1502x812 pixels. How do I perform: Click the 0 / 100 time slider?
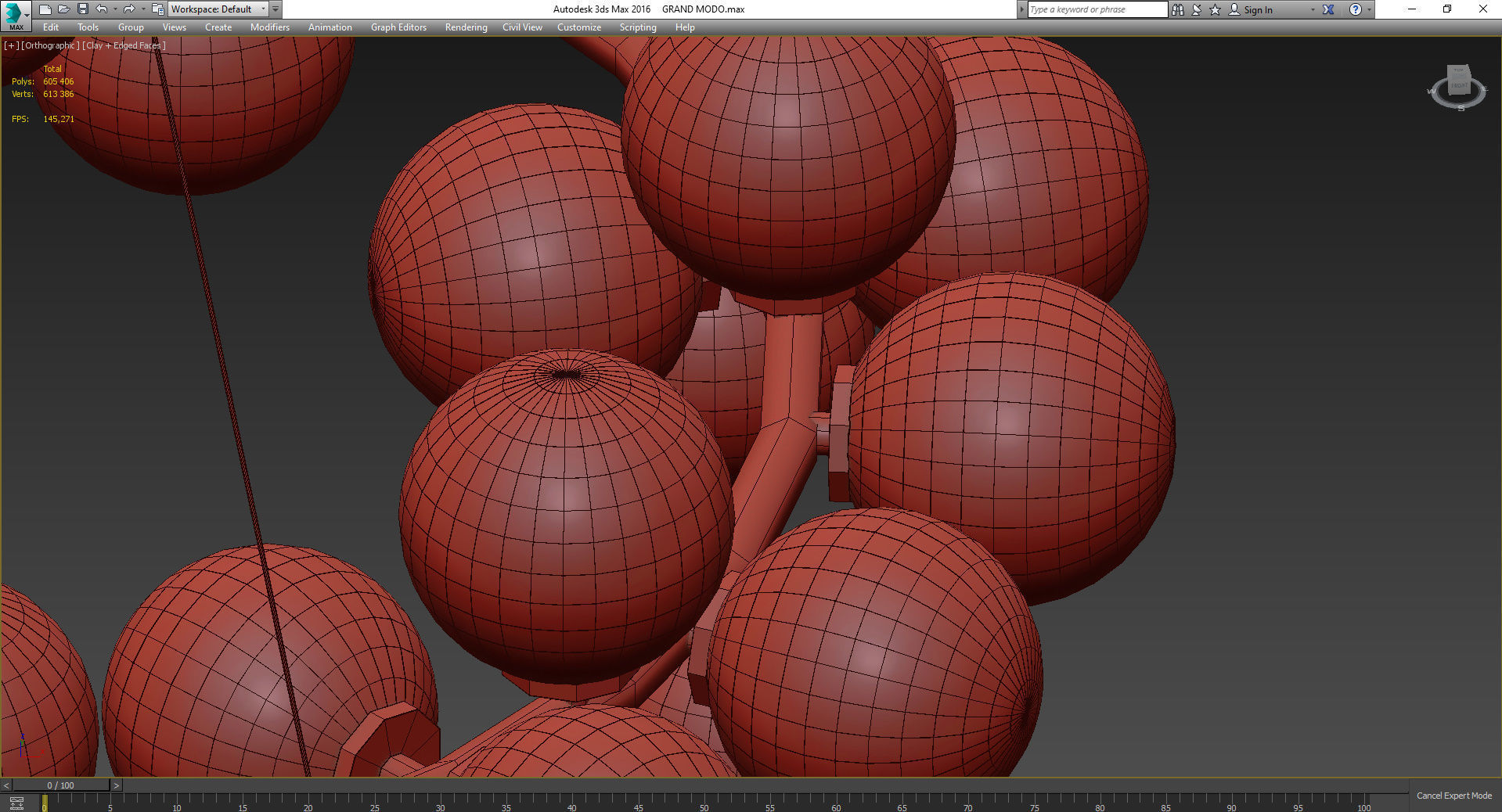[61, 785]
